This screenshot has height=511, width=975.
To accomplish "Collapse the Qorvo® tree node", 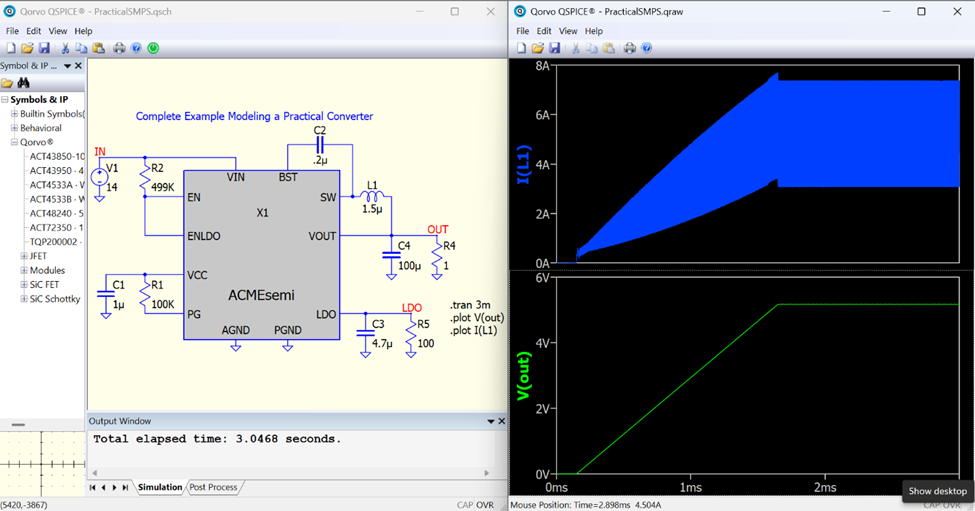I will pos(14,142).
